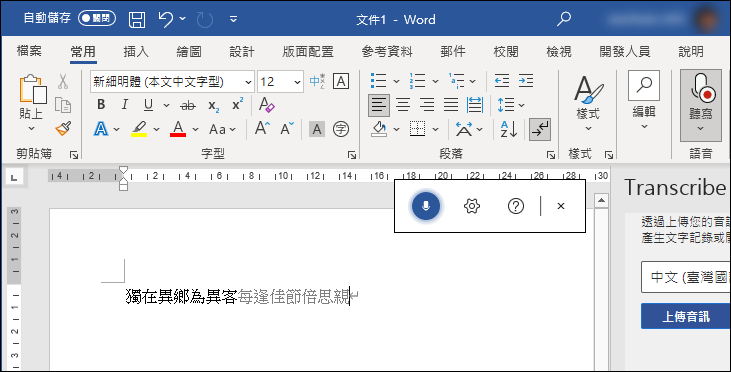Viewport: 731px width, 372px height.
Task: Click the character border A icon
Action: tap(341, 82)
